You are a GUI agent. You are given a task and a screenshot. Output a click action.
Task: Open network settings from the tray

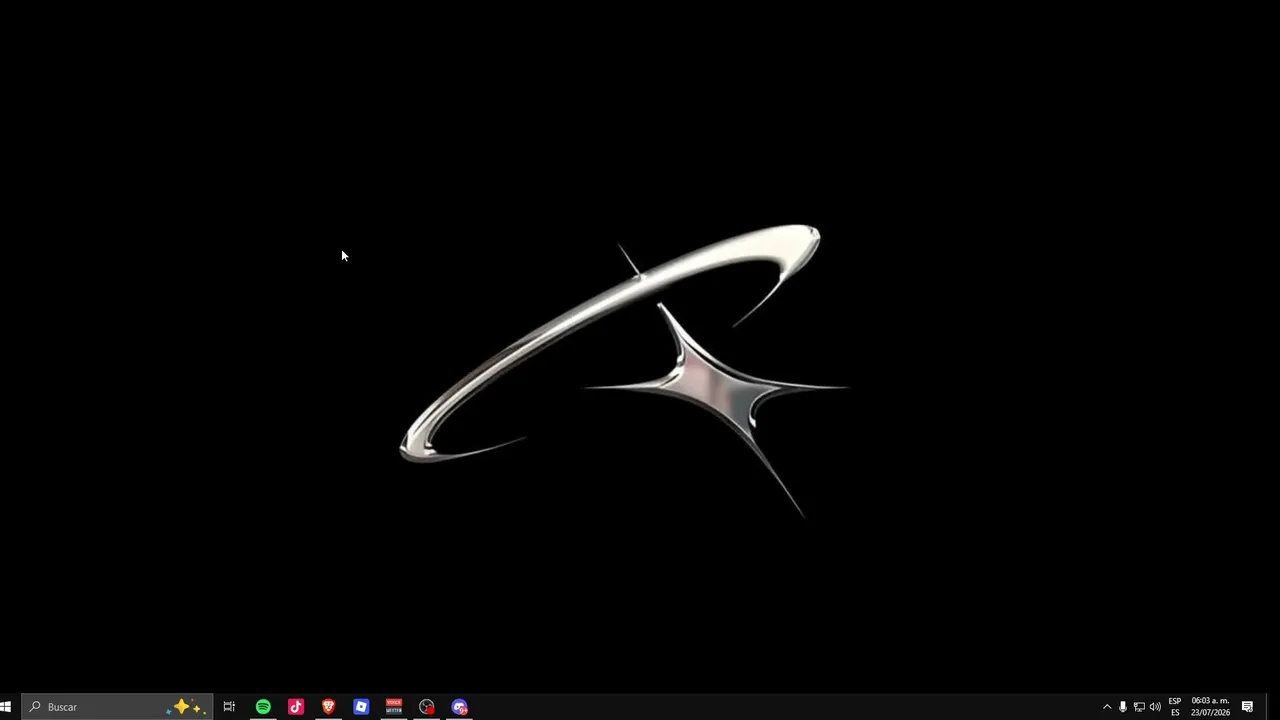click(1139, 707)
